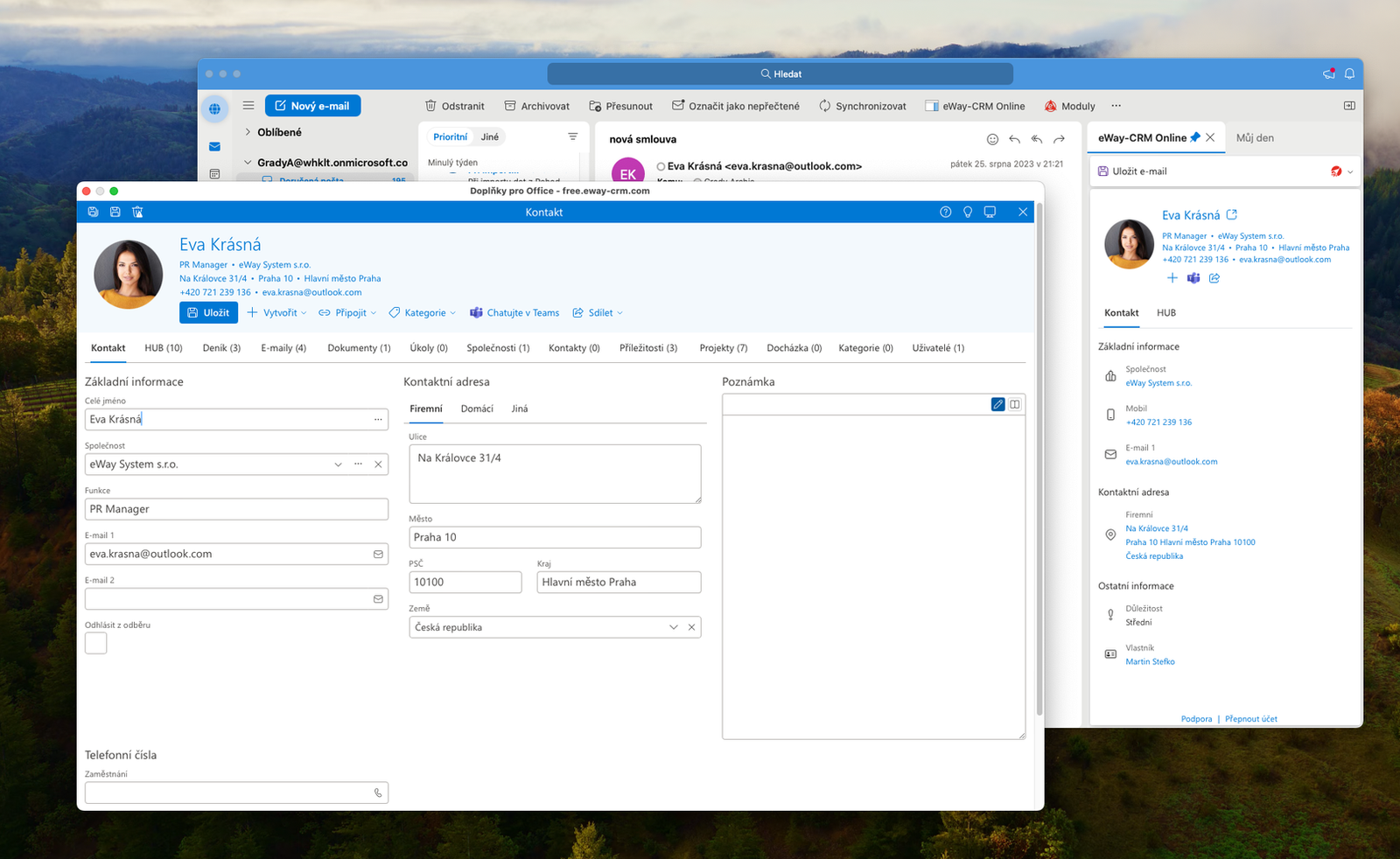
Task: Collapse the GradyA@whklt.onmicrosoft.co account
Action: 248,163
